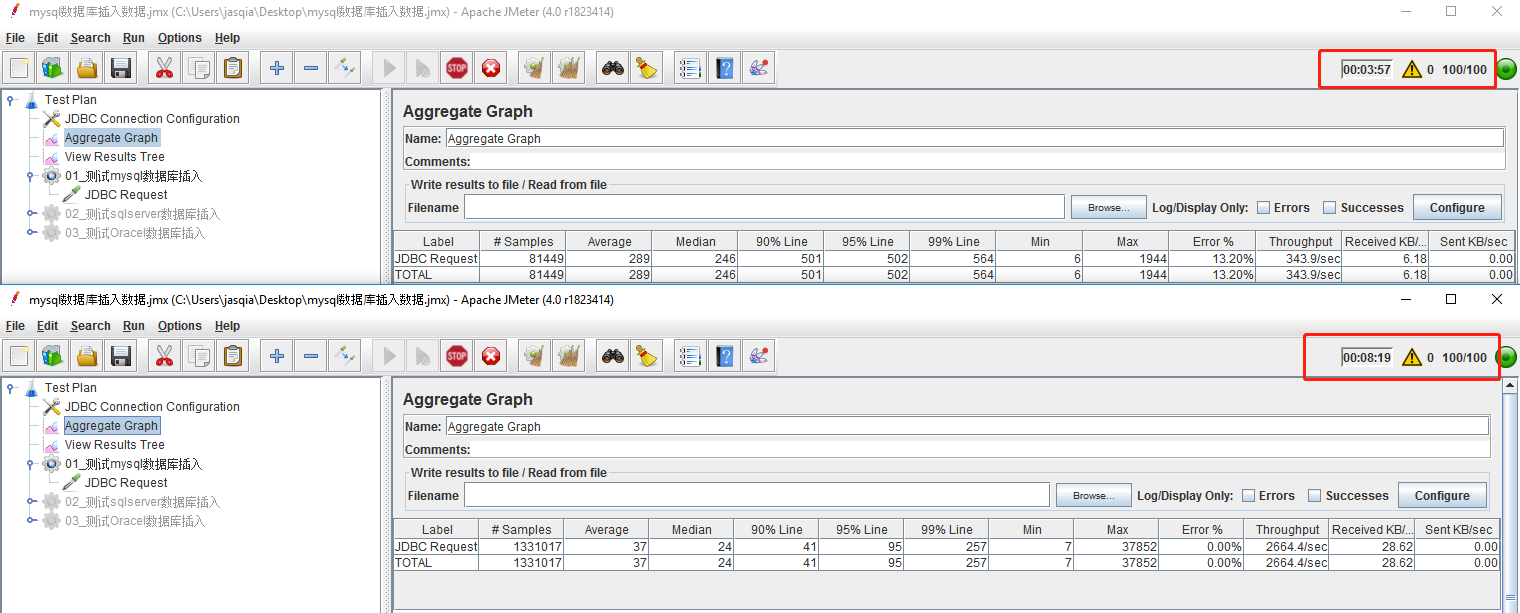Click Clear All brooms icon, top window

tap(569, 68)
